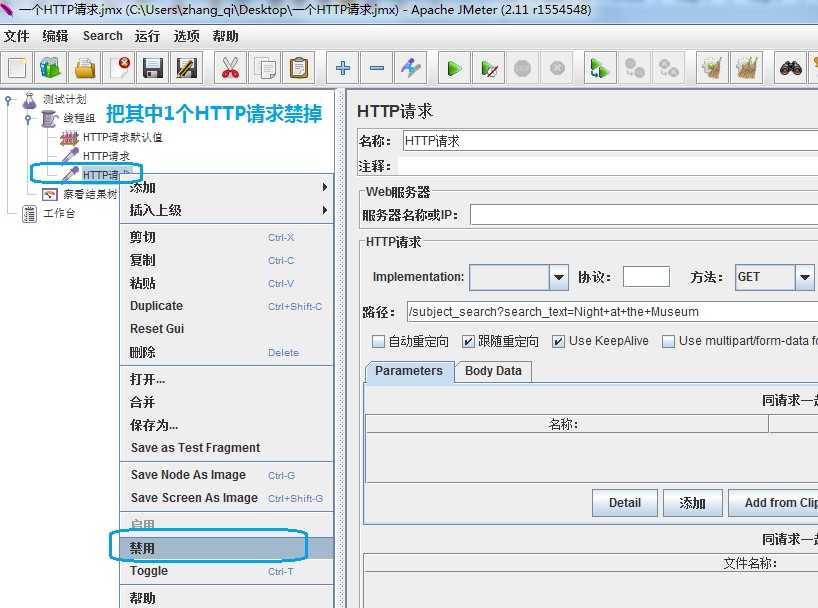Click Start no pauses icon
The height and width of the screenshot is (608, 818).
tap(488, 68)
